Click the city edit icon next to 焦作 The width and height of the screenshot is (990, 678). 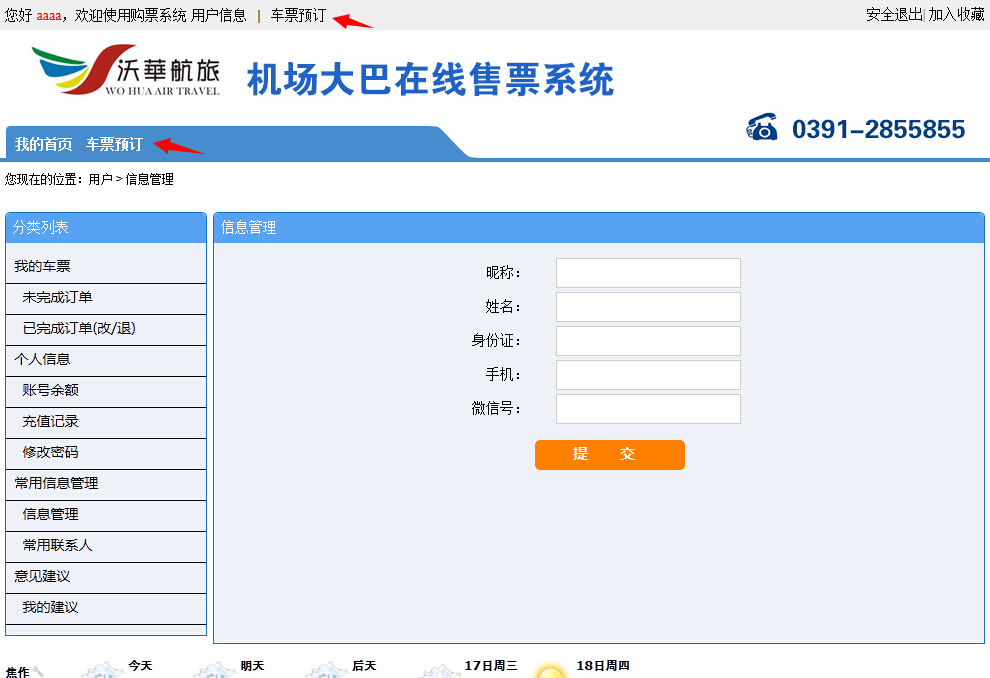[39, 672]
